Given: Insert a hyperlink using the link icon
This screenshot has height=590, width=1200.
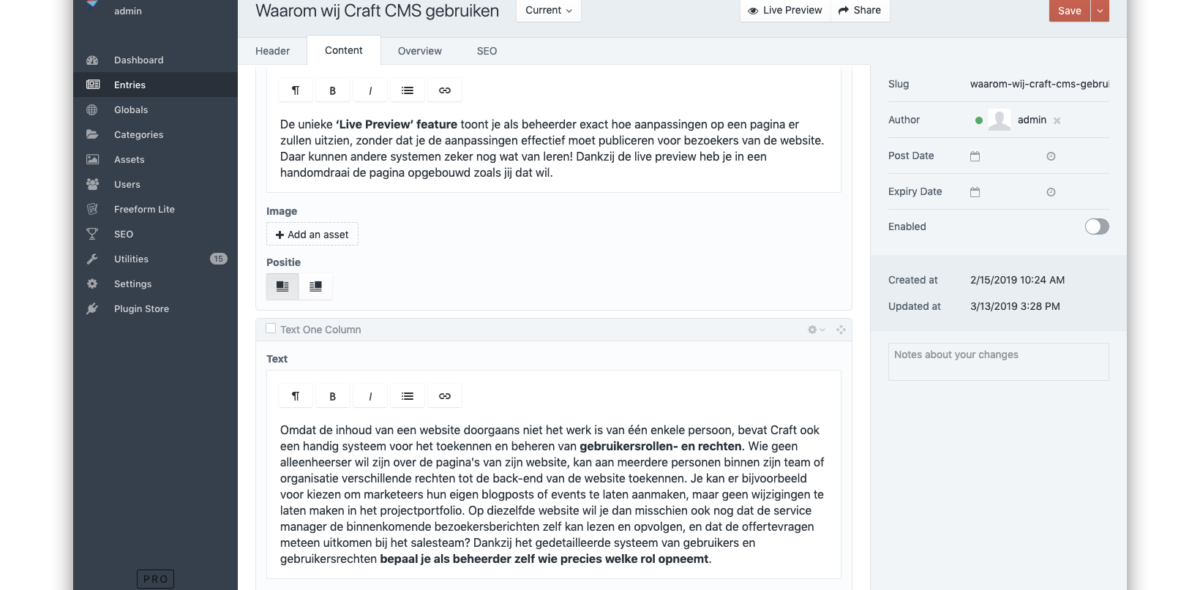Looking at the screenshot, I should (x=444, y=395).
